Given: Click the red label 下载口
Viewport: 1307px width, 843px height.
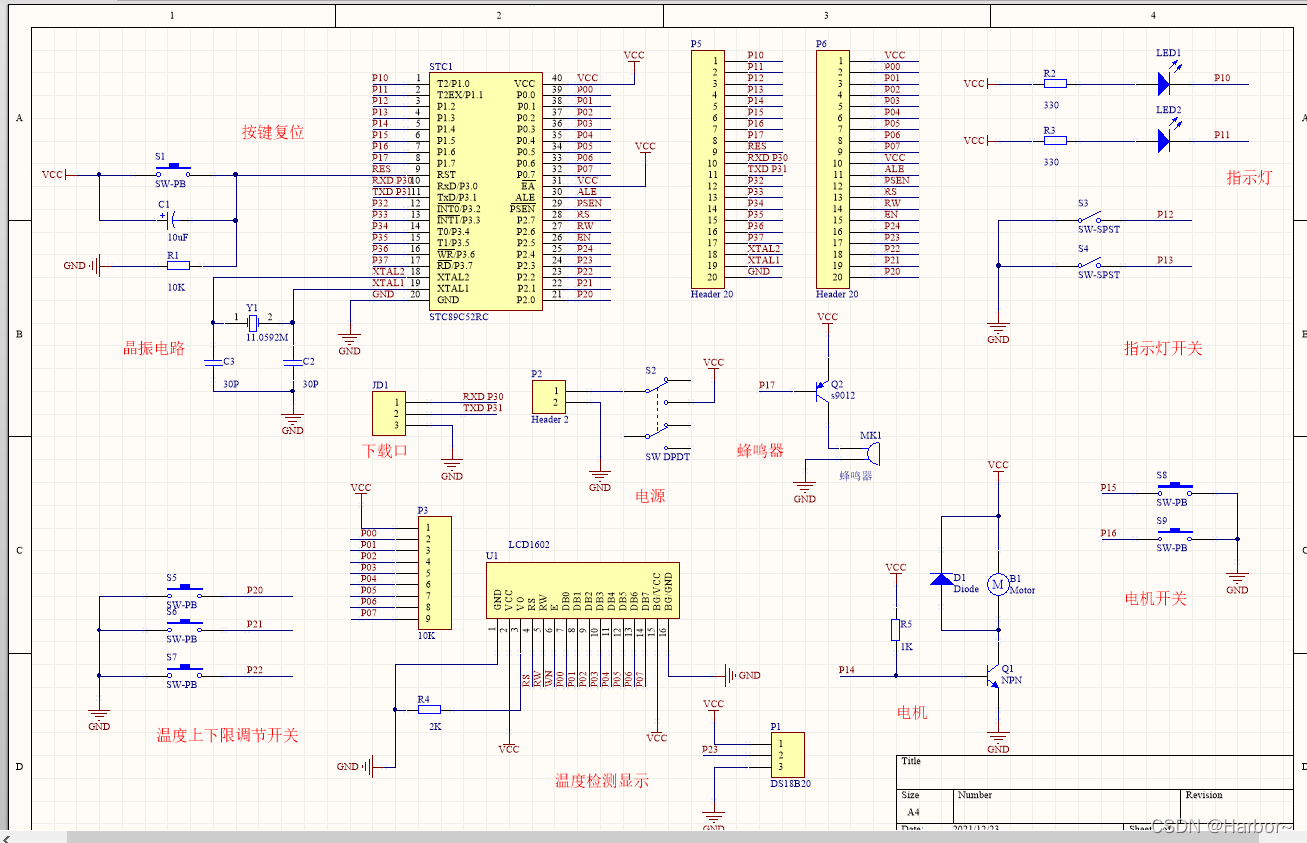Looking at the screenshot, I should click(x=386, y=450).
